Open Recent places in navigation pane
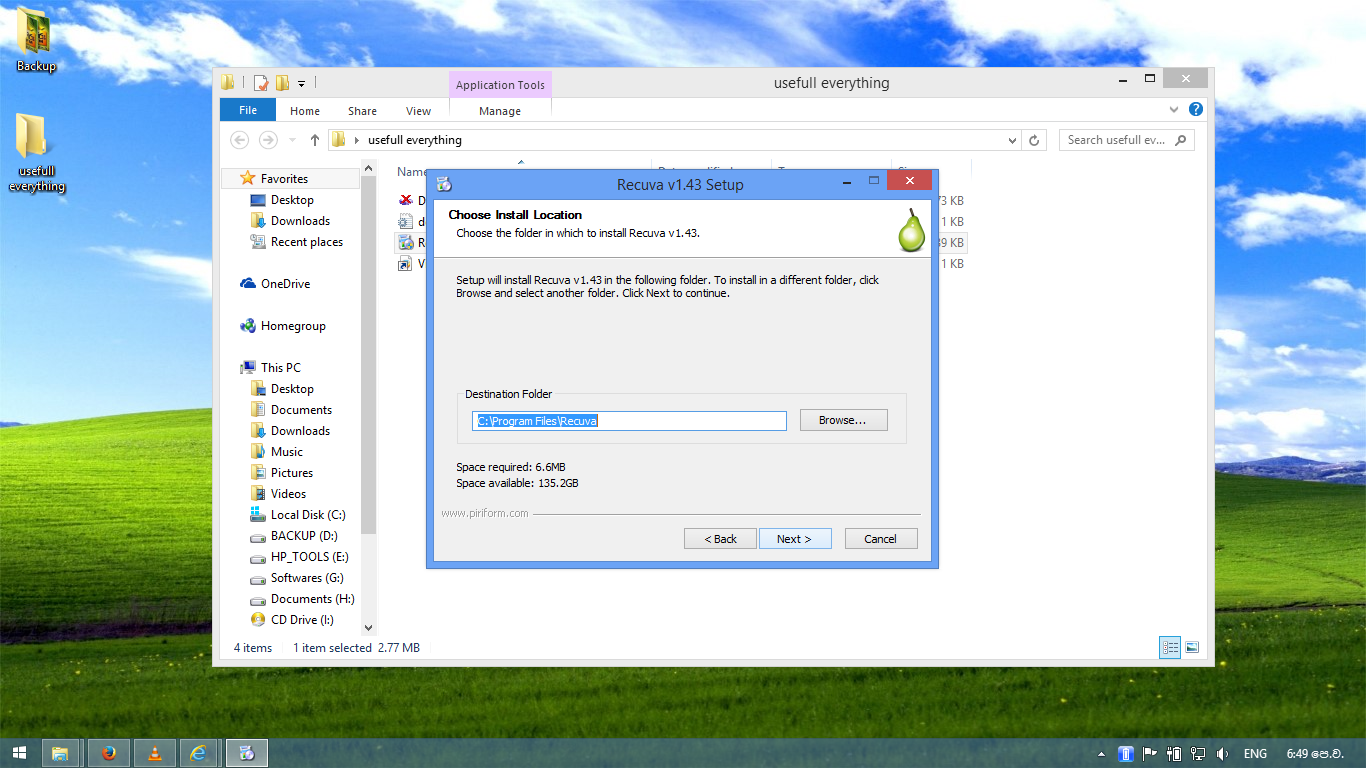The image size is (1366, 768). (306, 242)
